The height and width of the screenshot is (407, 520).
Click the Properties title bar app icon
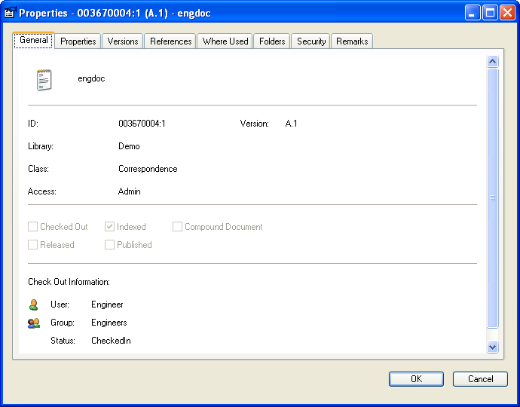tap(10, 13)
